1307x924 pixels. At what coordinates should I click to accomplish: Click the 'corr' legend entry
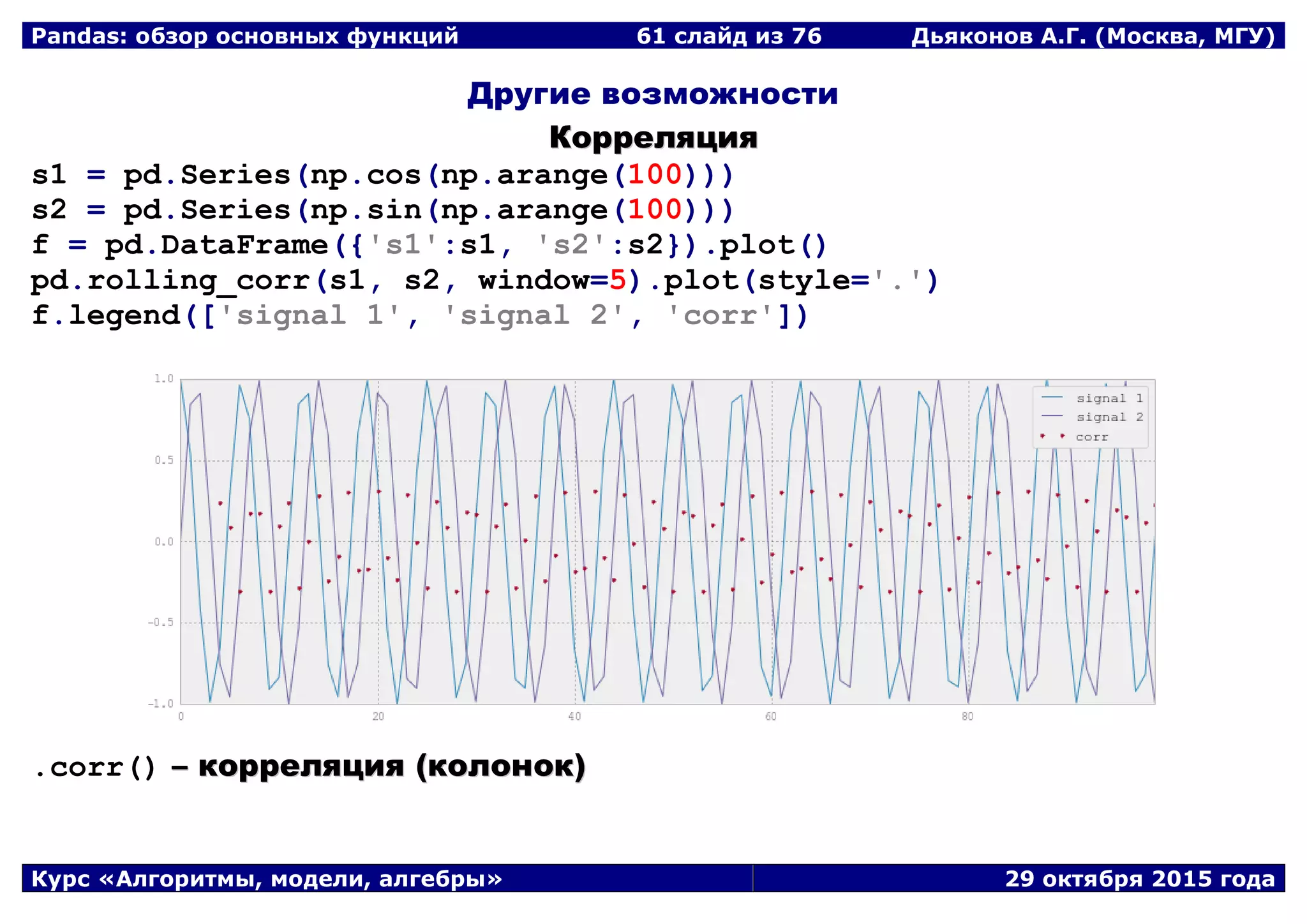point(1092,437)
